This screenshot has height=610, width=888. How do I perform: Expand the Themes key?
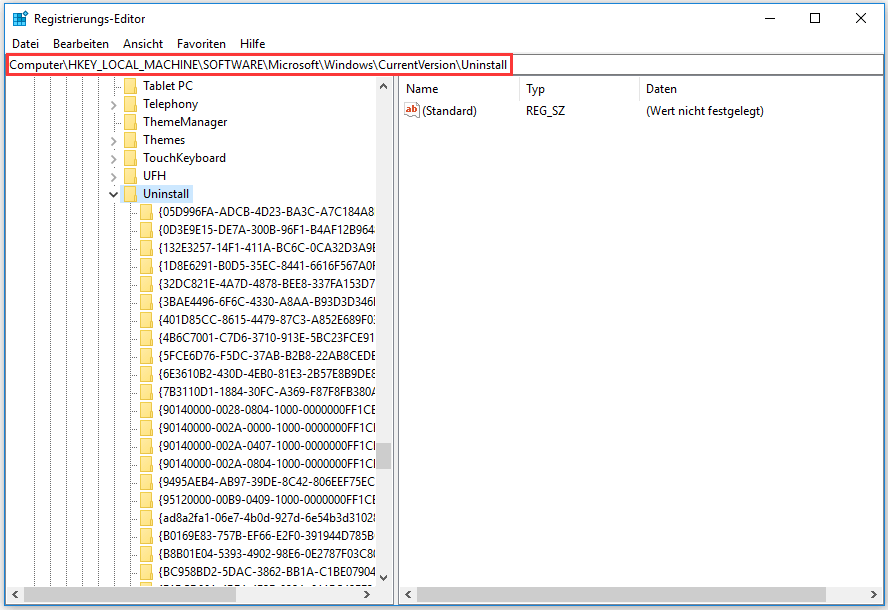tap(113, 141)
